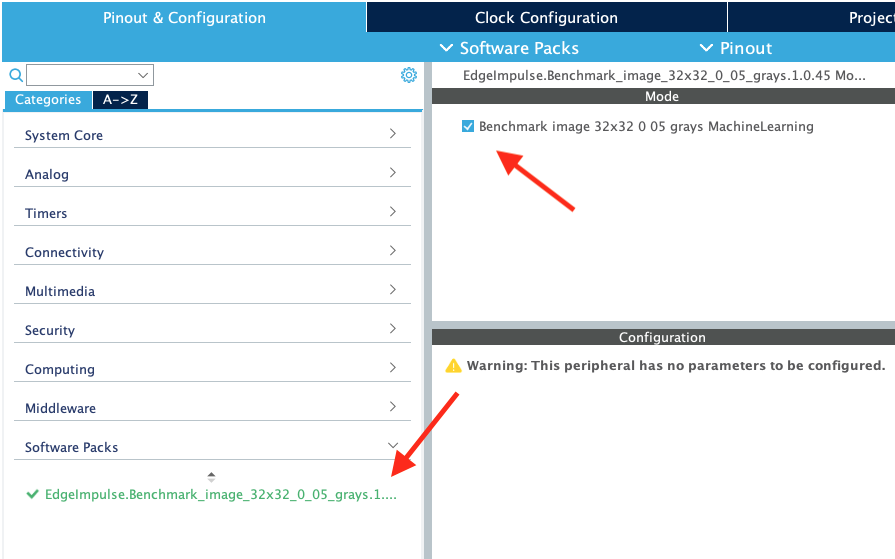Image resolution: width=895 pixels, height=559 pixels.
Task: Click the Configuration section header
Action: (663, 337)
